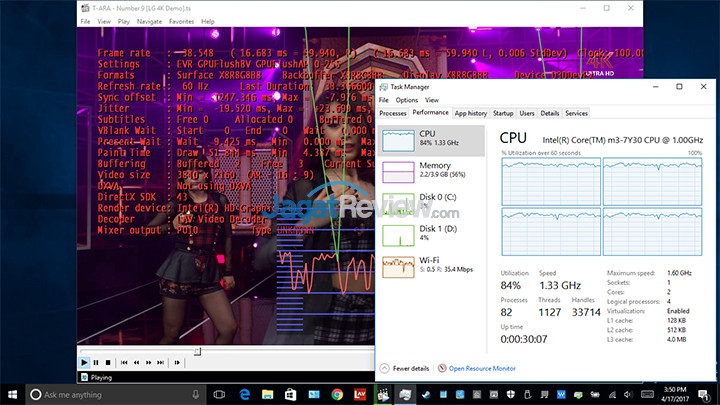Image resolution: width=720 pixels, height=405 pixels.
Task: Pause the video playback
Action: coord(96,363)
